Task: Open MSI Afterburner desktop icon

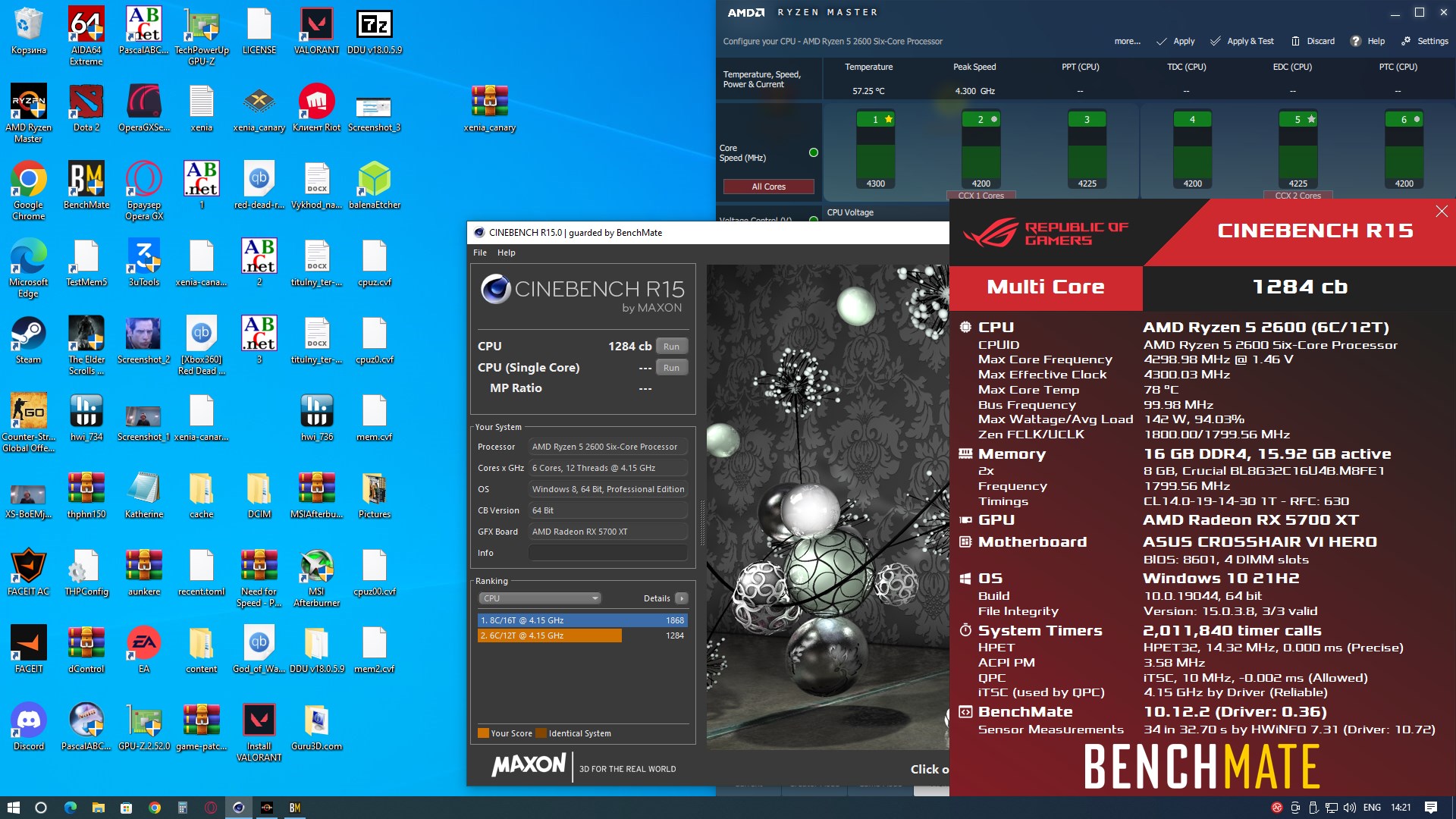Action: tap(317, 576)
